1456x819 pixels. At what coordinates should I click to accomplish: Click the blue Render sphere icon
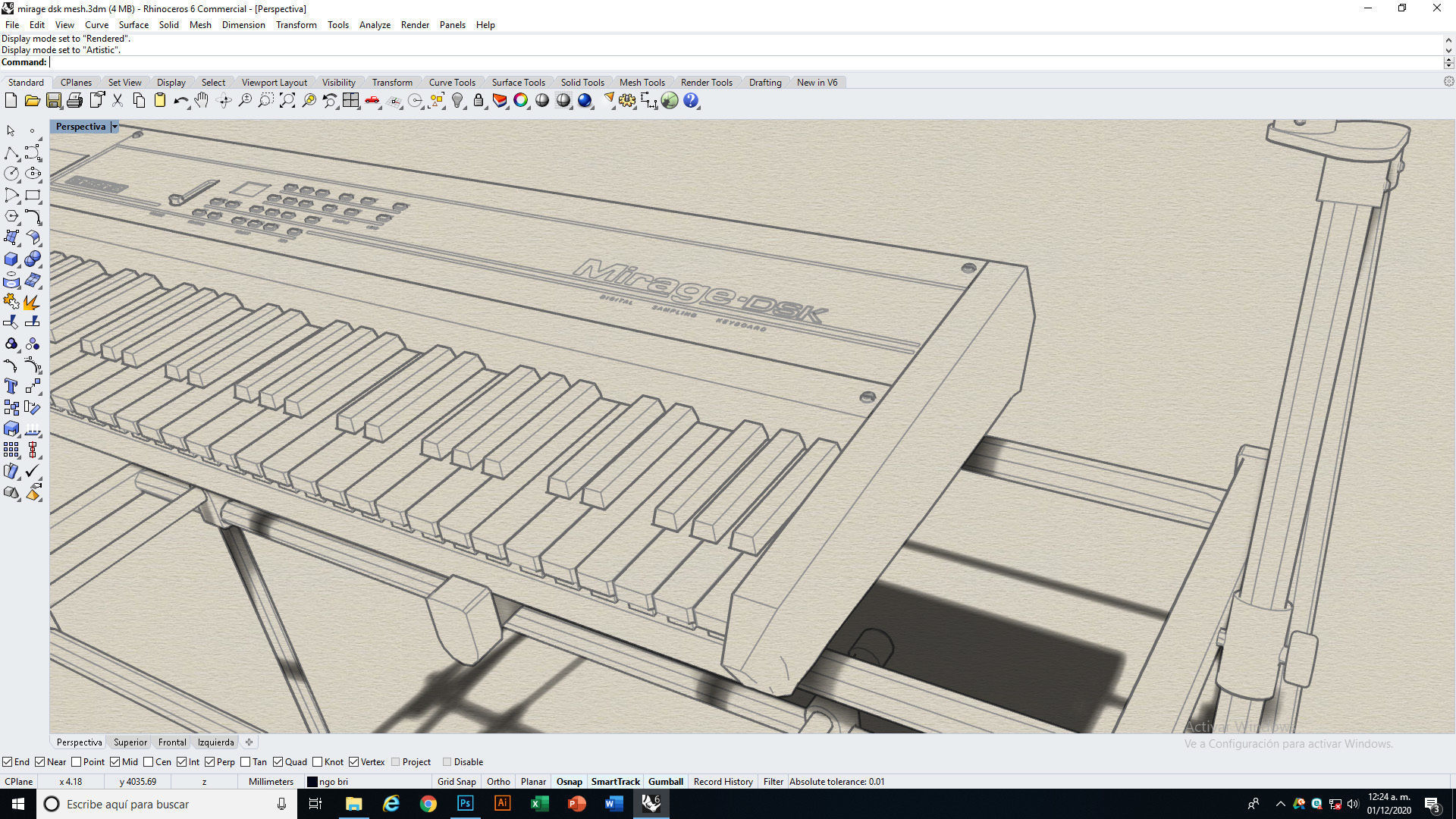585,100
